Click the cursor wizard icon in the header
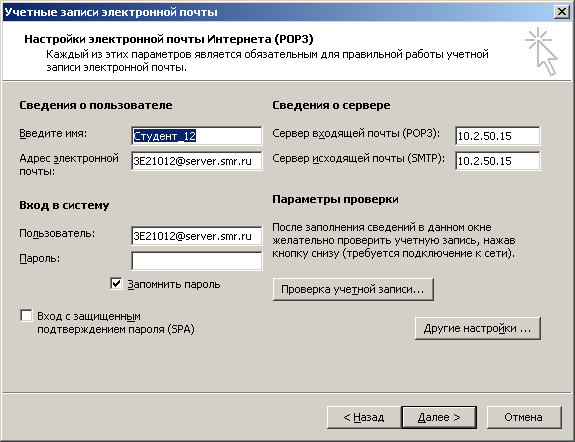 pos(541,51)
